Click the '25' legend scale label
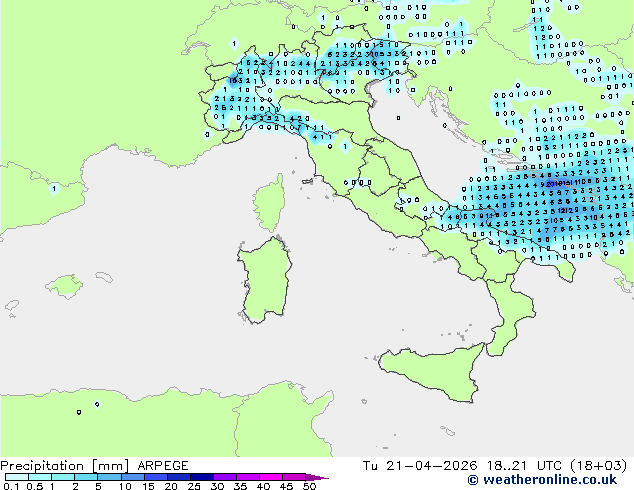Screen dimensions: 634x490 (194, 486)
